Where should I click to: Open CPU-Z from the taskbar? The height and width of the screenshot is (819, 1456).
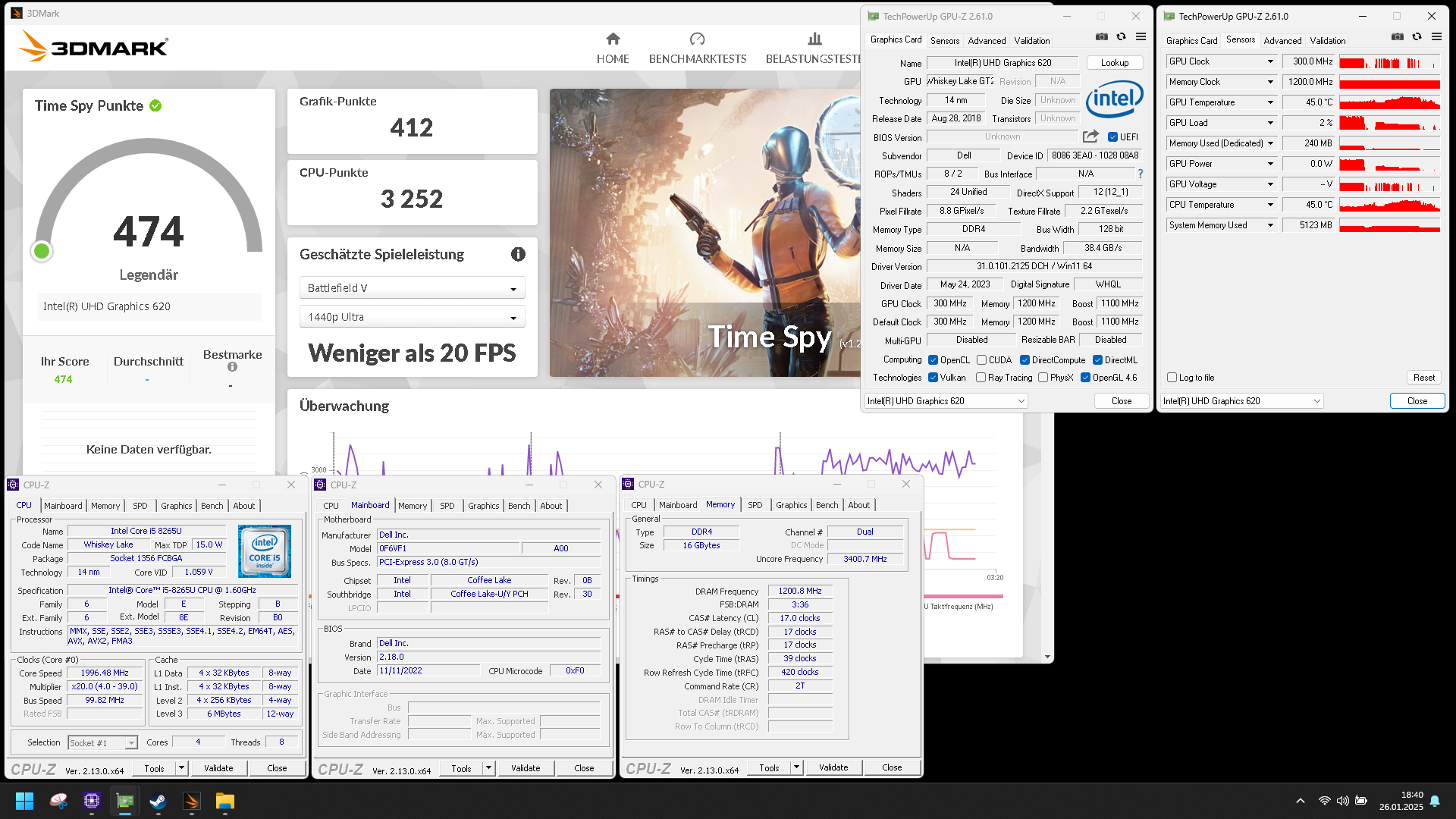pos(92,801)
